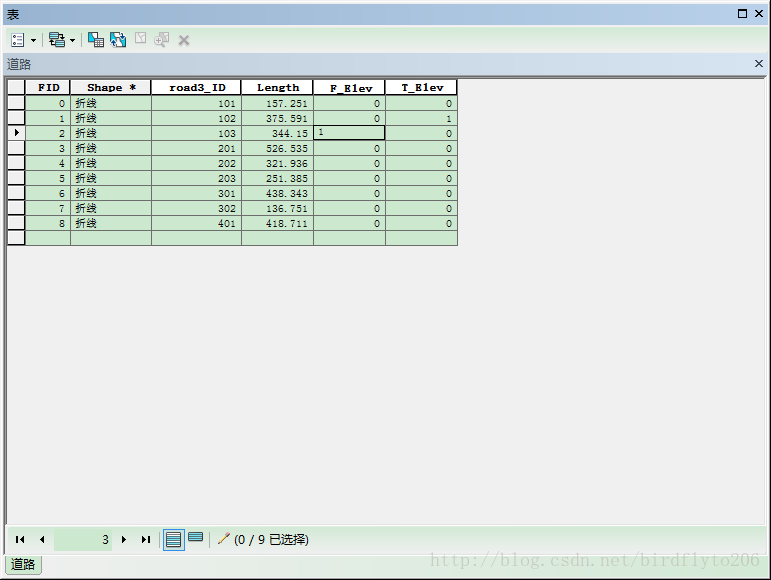Switch to the 道路 bottom tab
Viewport: 771px width, 580px height.
23,564
